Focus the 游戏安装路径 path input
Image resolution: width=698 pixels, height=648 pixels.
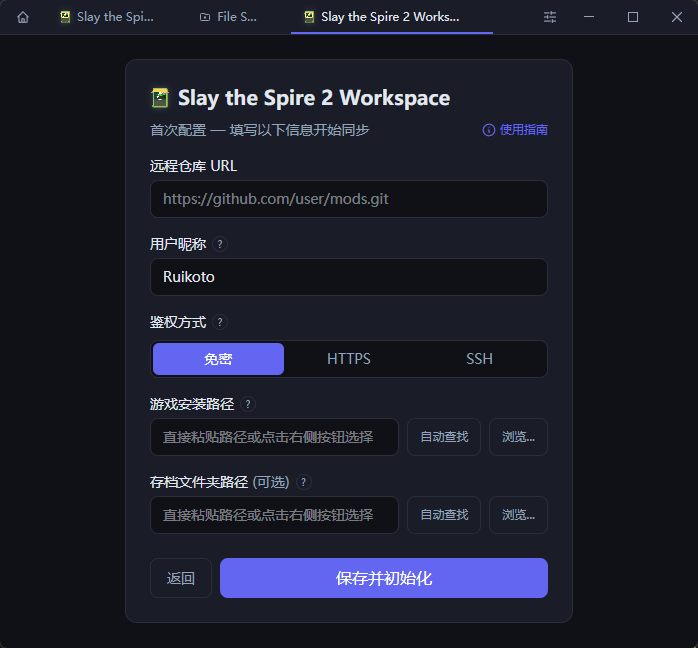pyautogui.click(x=274, y=437)
